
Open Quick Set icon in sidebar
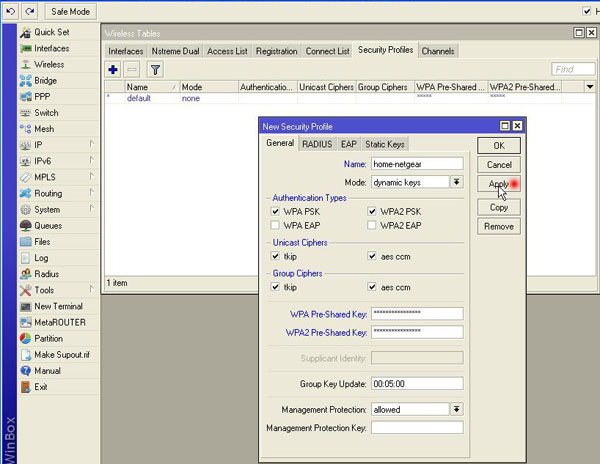[x=26, y=33]
